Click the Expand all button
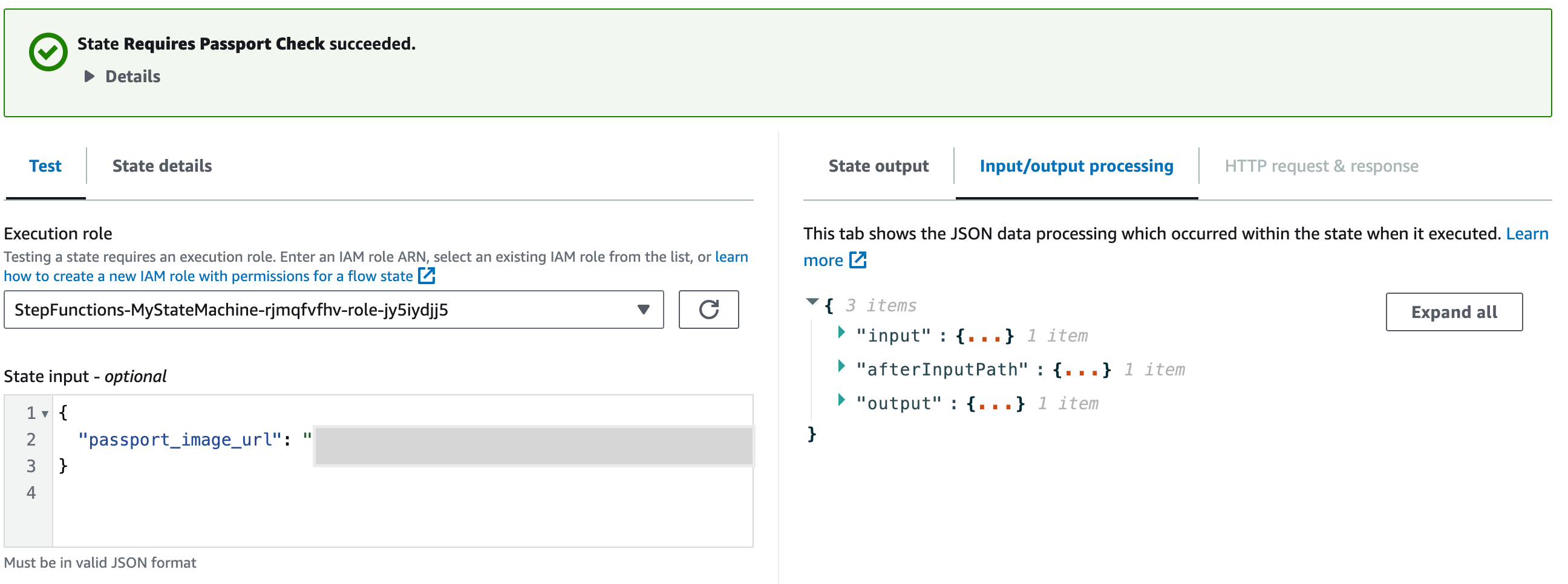Viewport: 1568px width, 584px height. point(1454,312)
